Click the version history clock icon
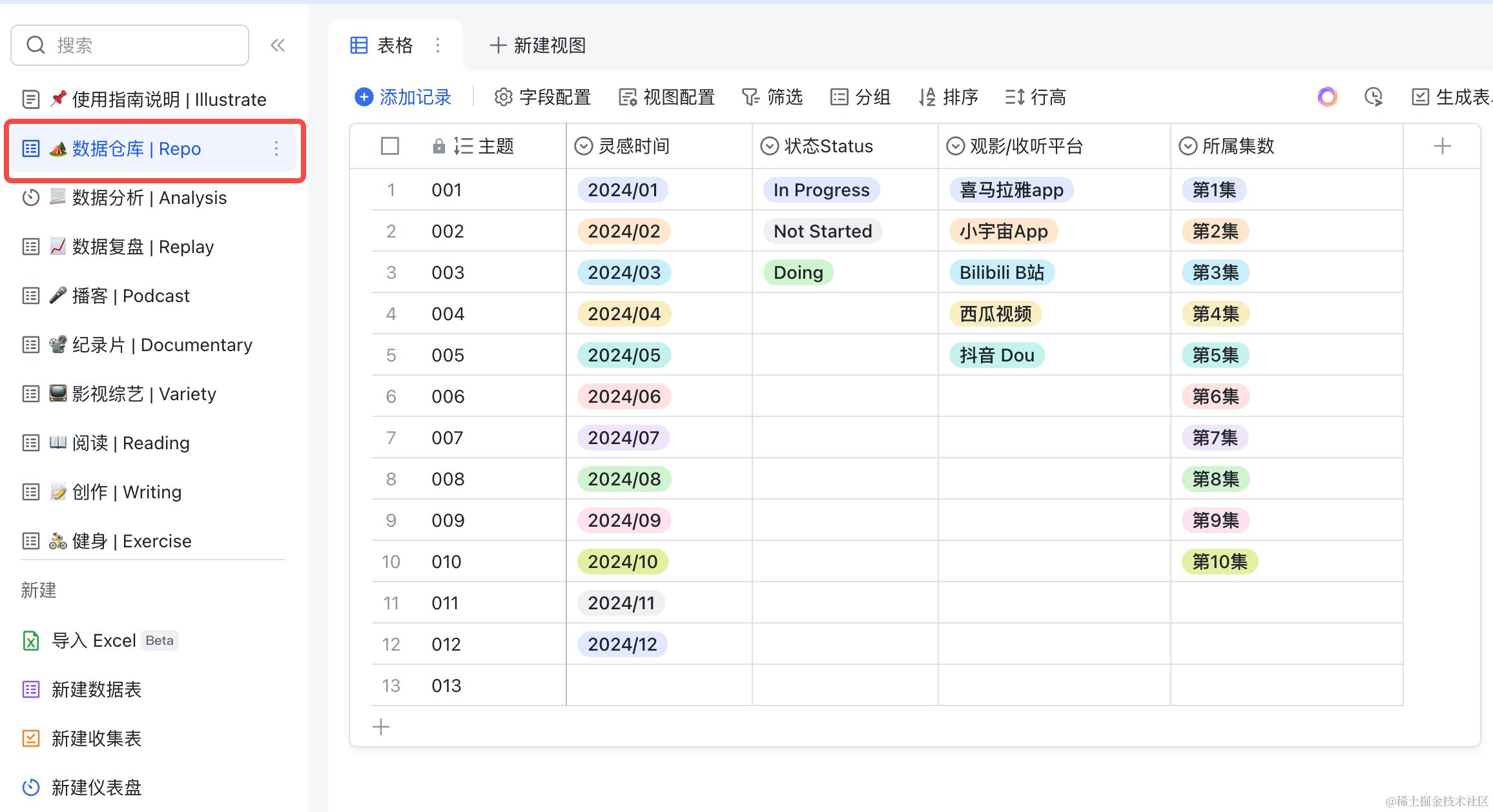Viewport: 1493px width, 812px height. tap(1373, 97)
